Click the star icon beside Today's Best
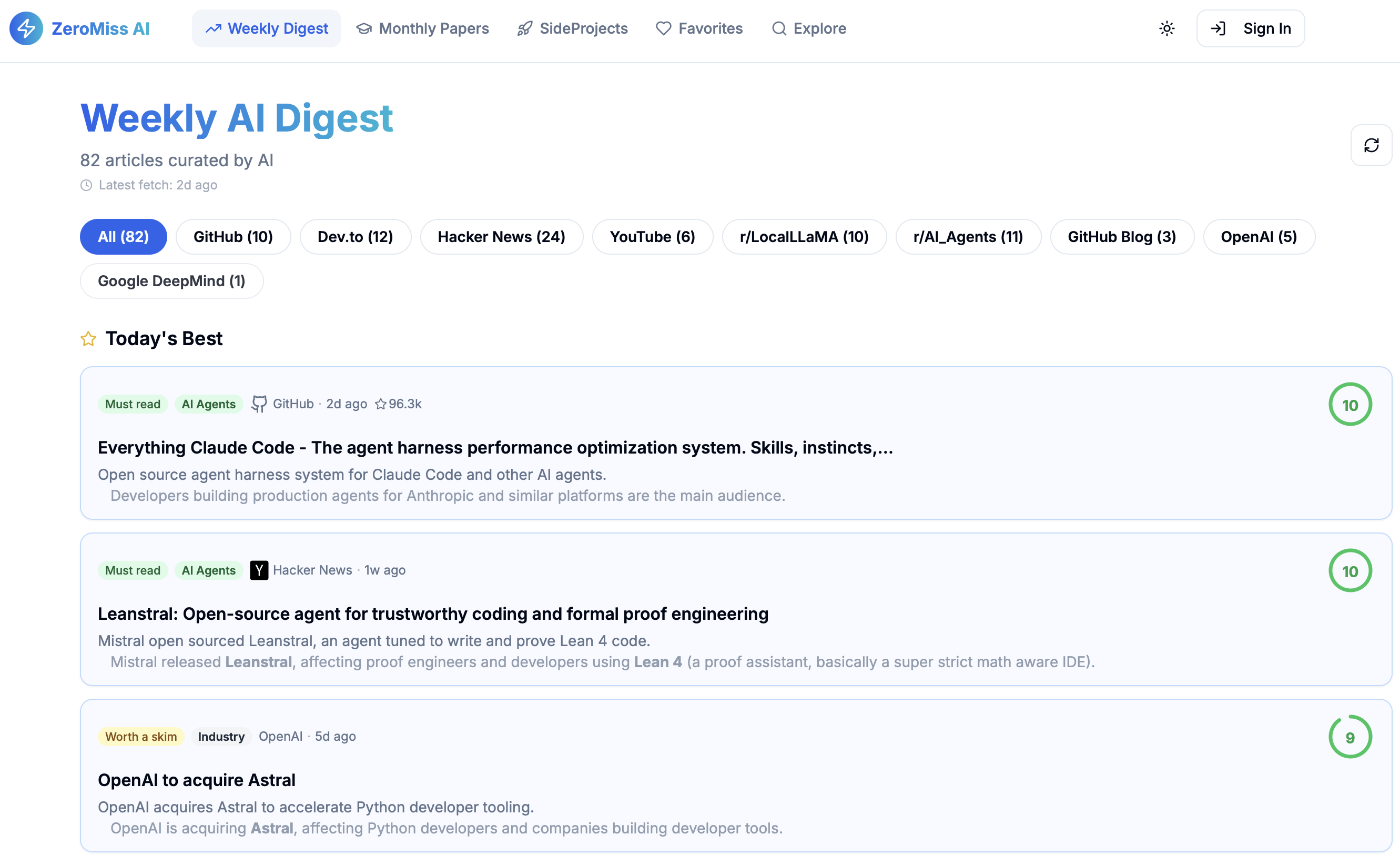1400x865 pixels. click(x=88, y=339)
